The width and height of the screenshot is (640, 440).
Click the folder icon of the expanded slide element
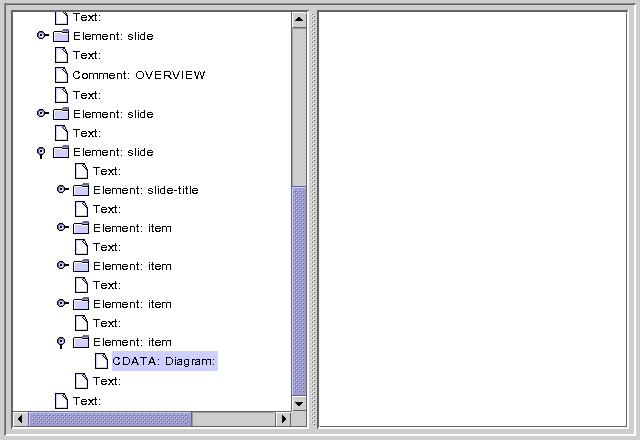pos(61,152)
